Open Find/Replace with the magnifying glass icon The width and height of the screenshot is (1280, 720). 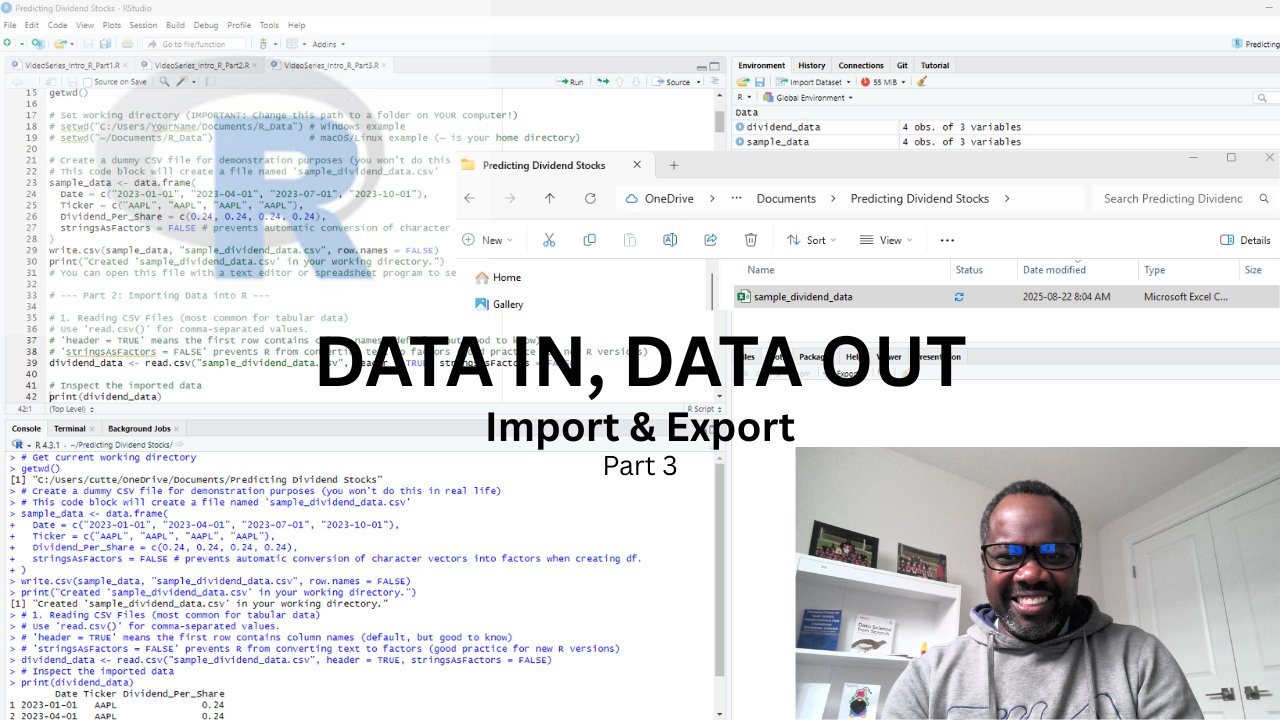point(165,81)
